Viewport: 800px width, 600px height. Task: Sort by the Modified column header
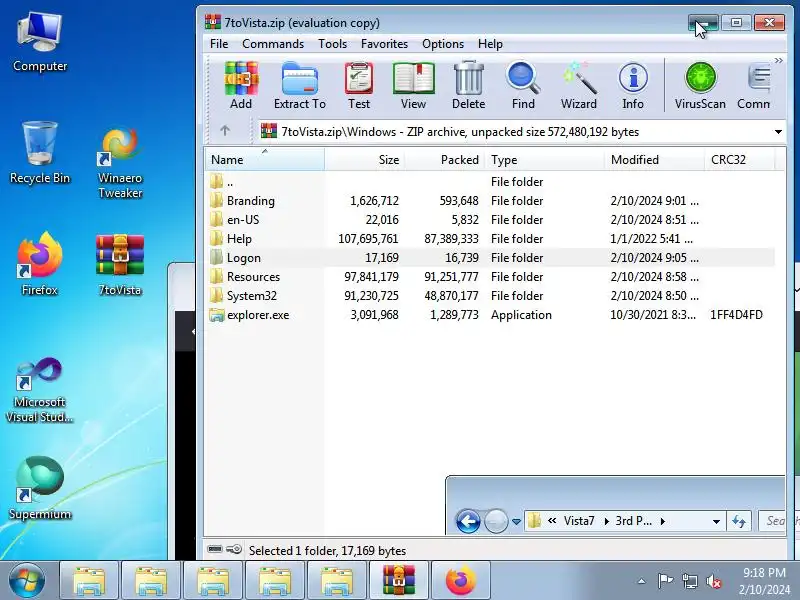pyautogui.click(x=654, y=160)
